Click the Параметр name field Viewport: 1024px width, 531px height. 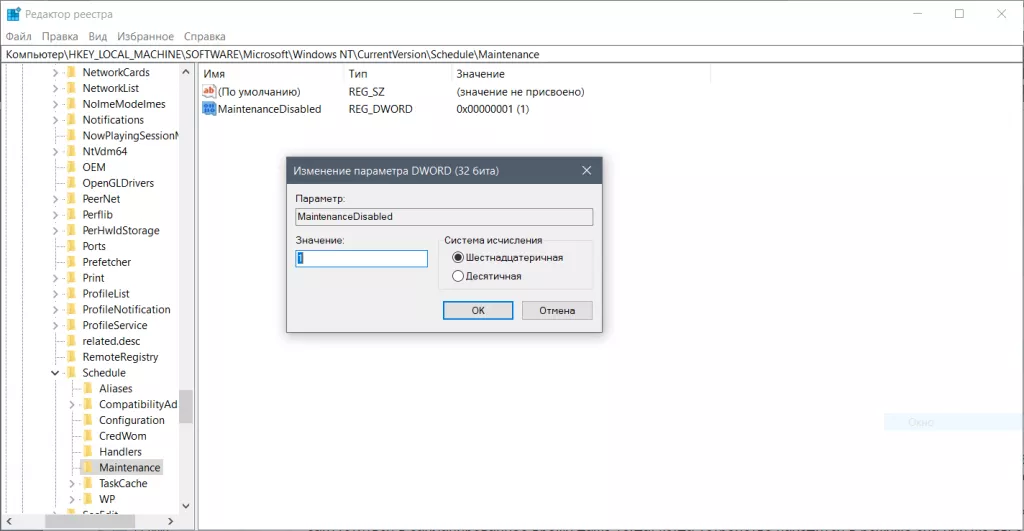[x=444, y=216]
